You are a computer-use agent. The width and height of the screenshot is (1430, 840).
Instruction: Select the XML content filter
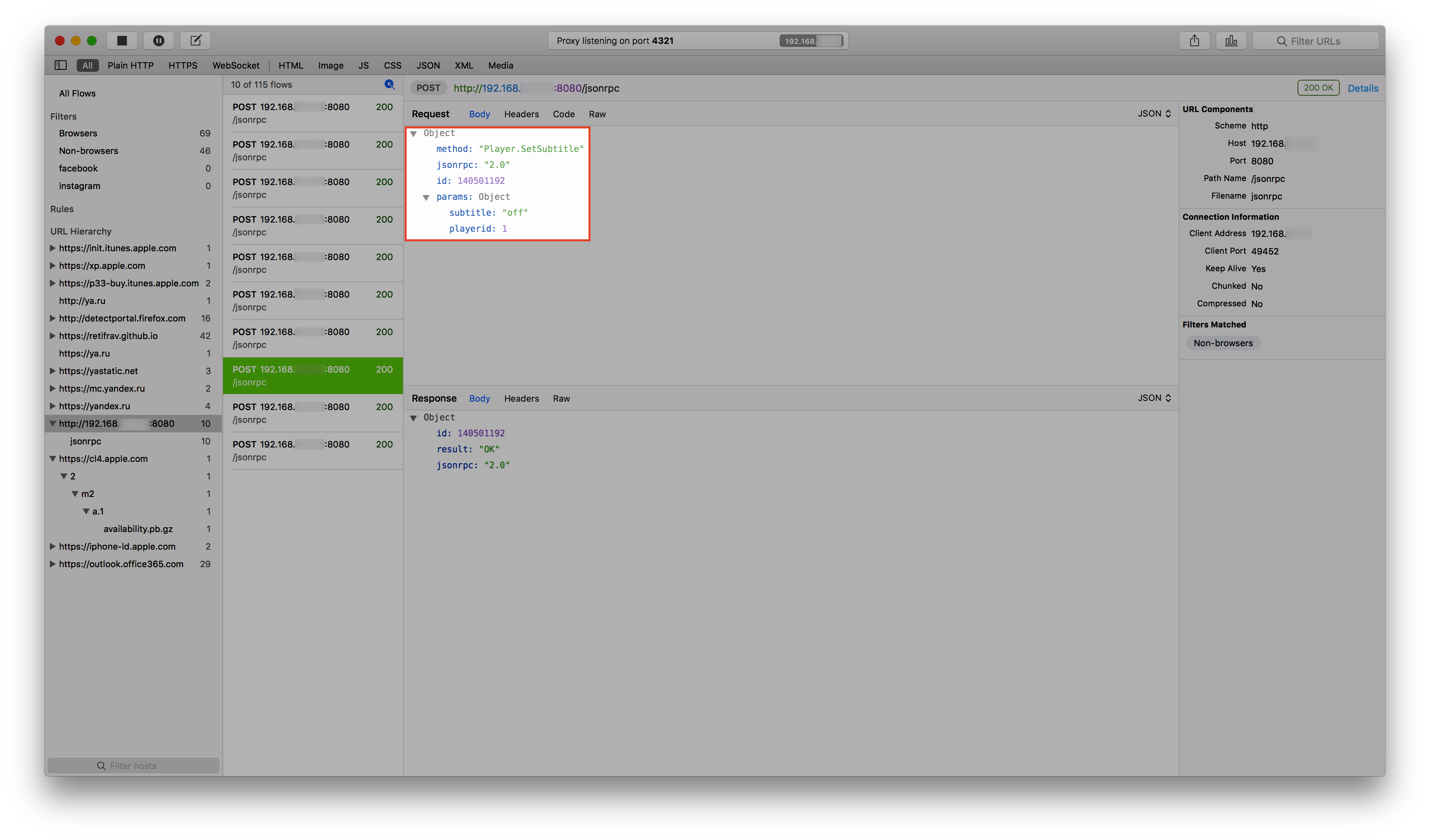click(x=464, y=65)
